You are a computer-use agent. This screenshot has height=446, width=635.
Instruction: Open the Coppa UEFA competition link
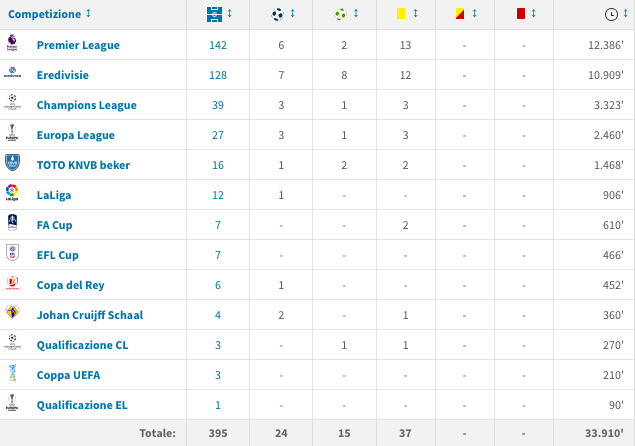click(68, 375)
